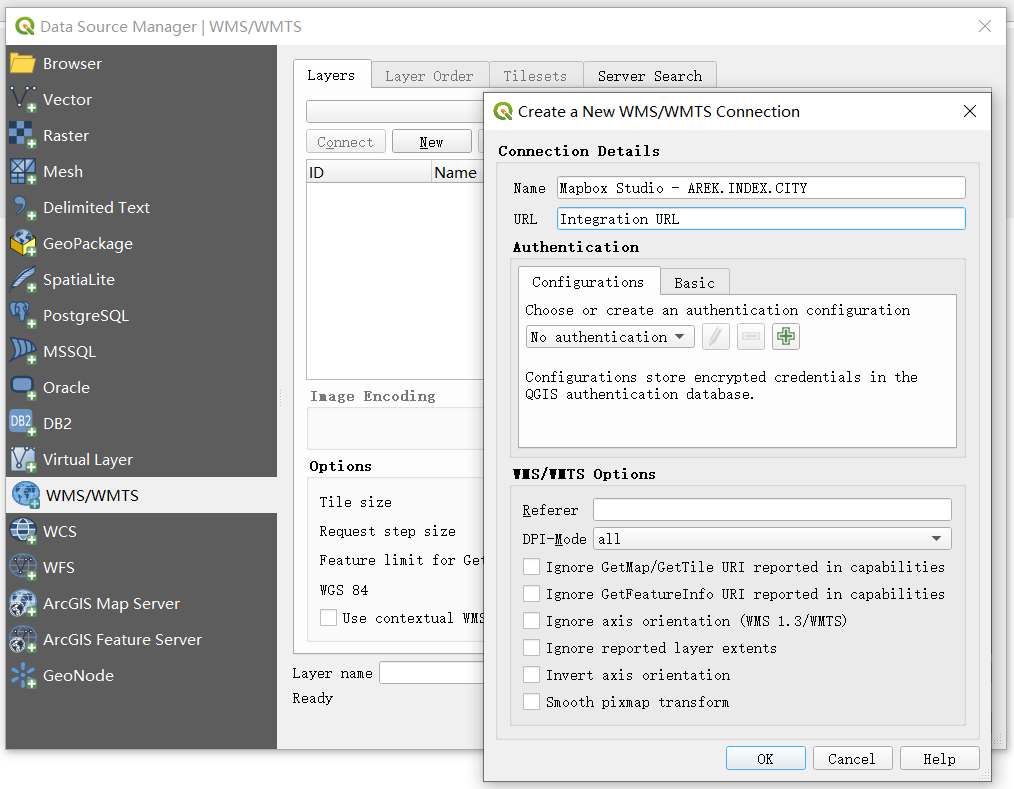Click the Layer name field

[432, 673]
